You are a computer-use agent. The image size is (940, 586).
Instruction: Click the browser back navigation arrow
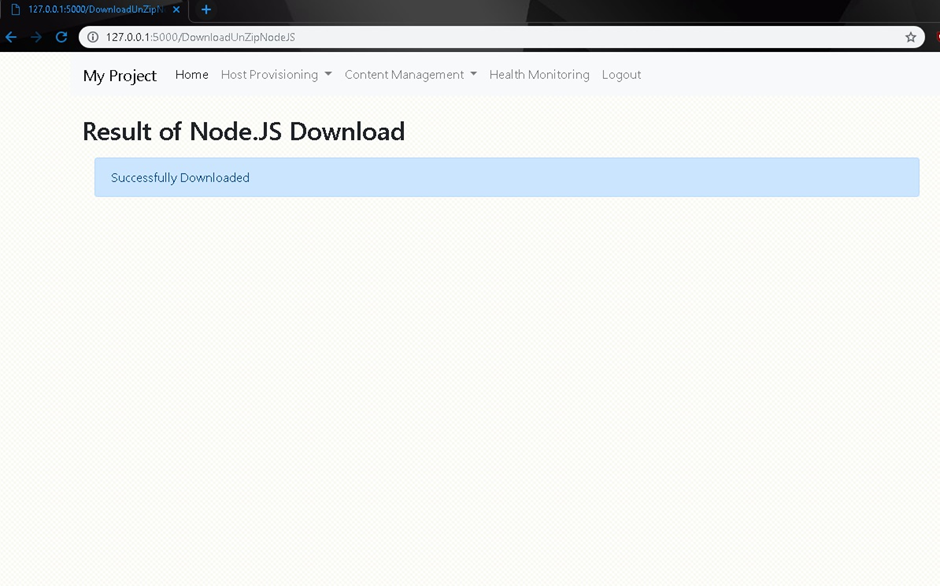pyautogui.click(x=11, y=37)
